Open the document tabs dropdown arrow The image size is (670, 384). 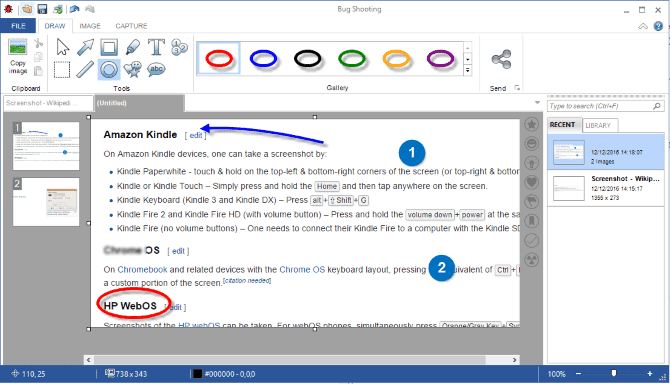537,103
